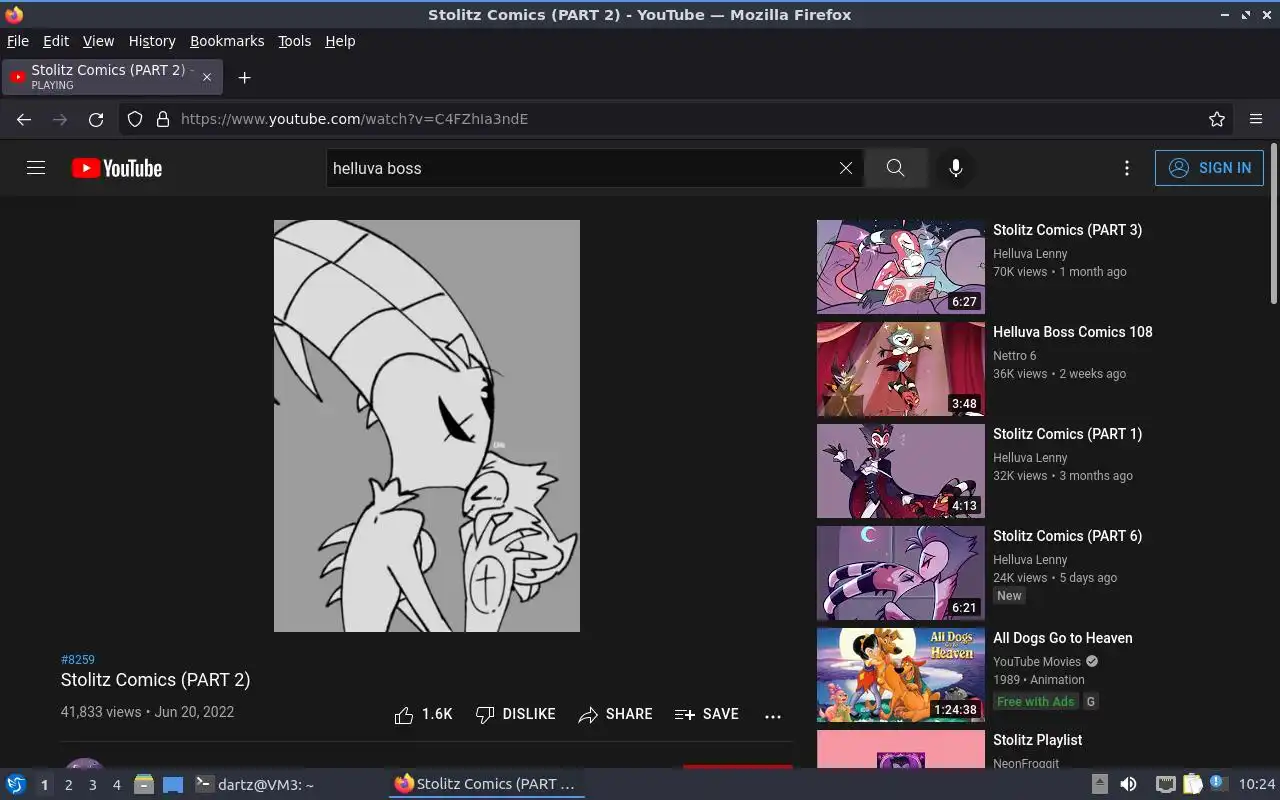Screen dimensions: 1280x800
Task: Switch to workspace 3
Action: pyautogui.click(x=92, y=785)
